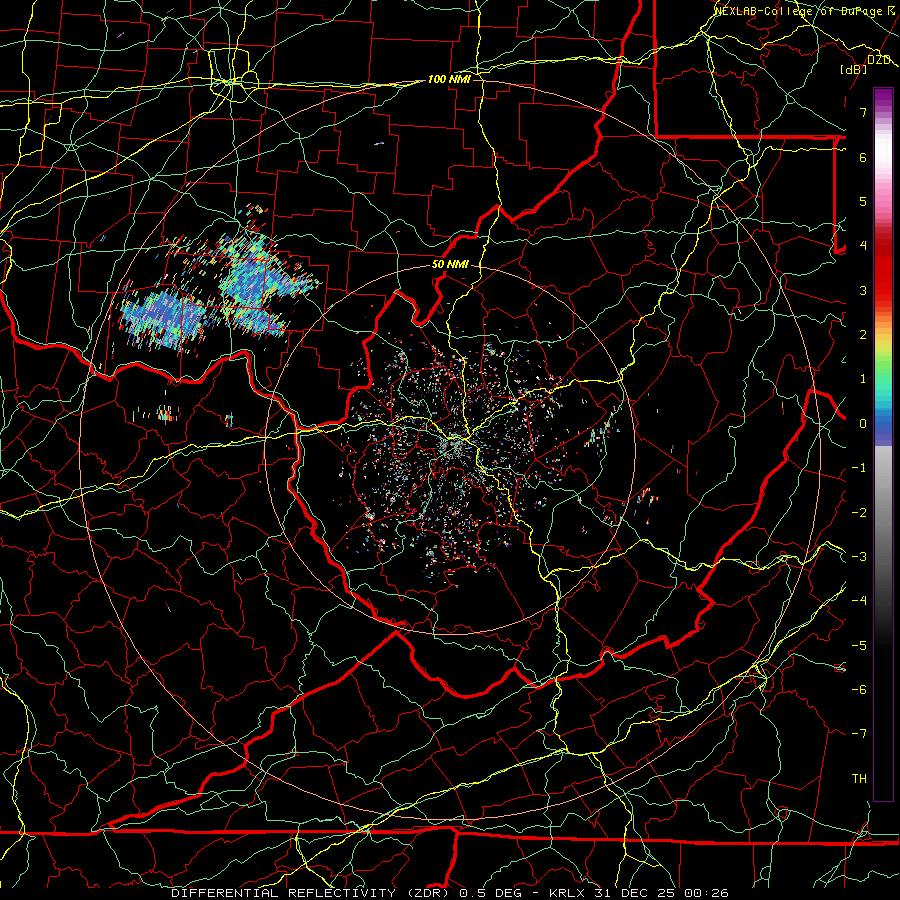Click the "-3" tick label on the scale
The image size is (900, 900).
click(x=859, y=557)
